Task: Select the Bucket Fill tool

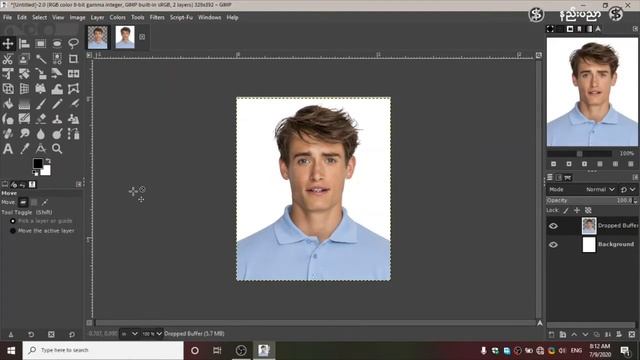Action: [x=8, y=104]
